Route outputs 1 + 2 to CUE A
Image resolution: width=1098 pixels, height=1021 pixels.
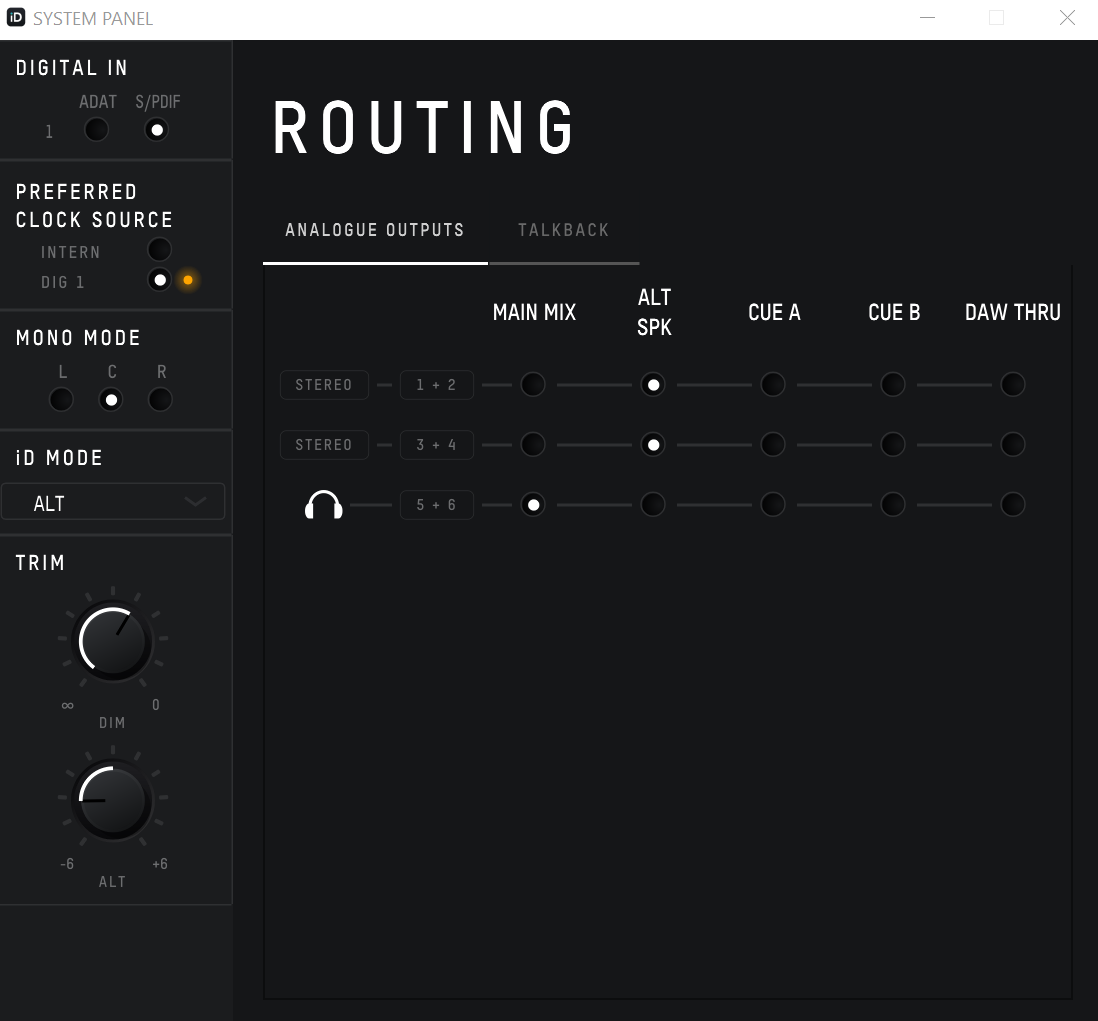tap(773, 384)
